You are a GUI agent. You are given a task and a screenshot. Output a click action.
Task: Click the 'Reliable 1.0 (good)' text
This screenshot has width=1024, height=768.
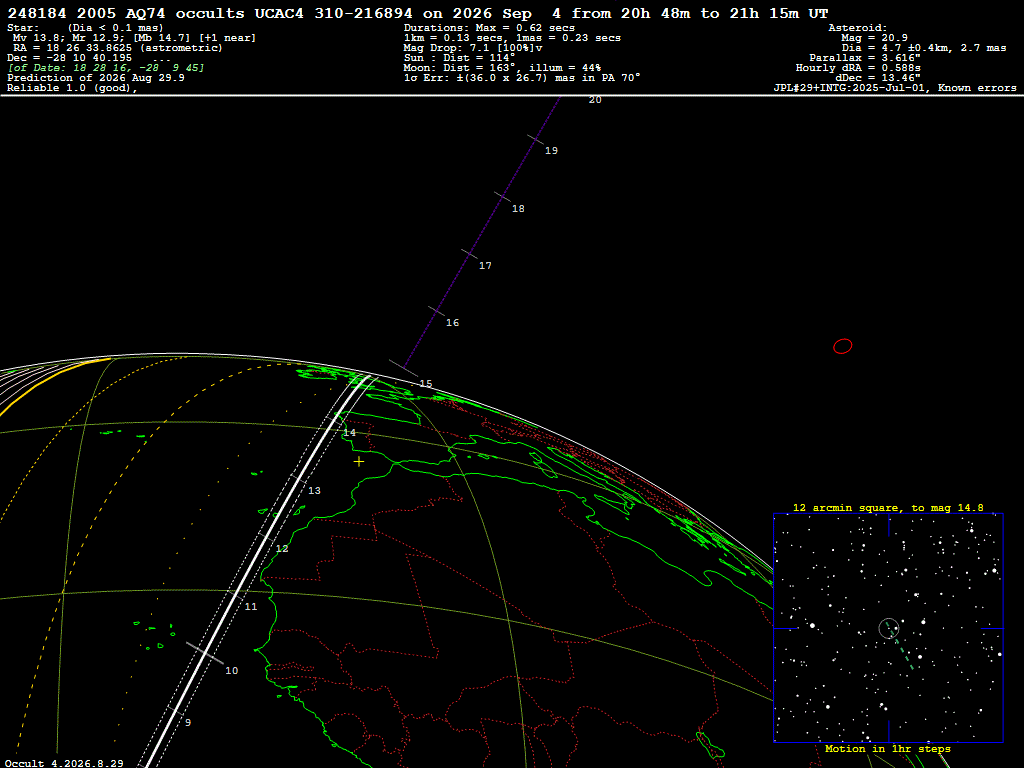[72, 88]
